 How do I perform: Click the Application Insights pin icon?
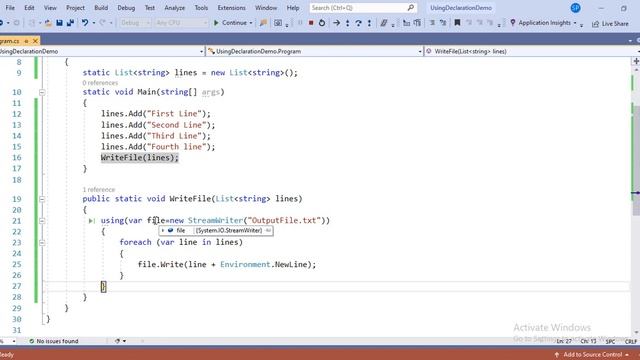click(x=513, y=22)
